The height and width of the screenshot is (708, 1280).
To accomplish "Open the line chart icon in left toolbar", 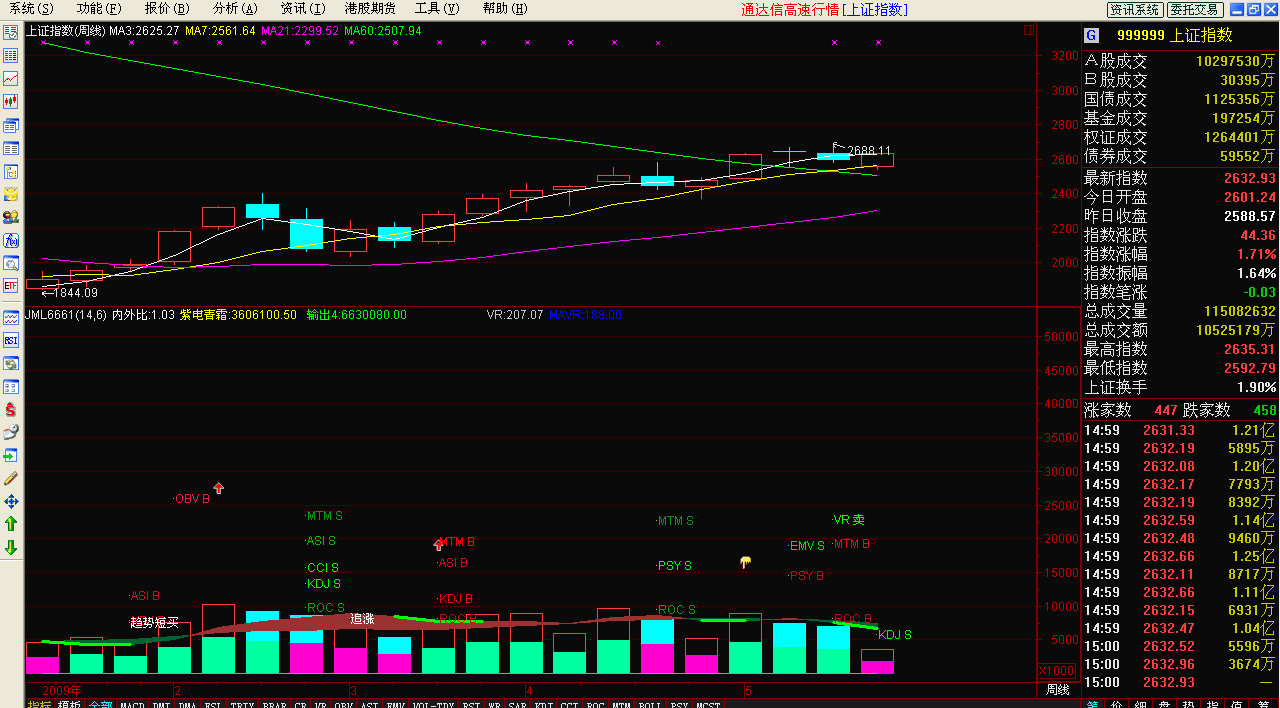I will (11, 78).
